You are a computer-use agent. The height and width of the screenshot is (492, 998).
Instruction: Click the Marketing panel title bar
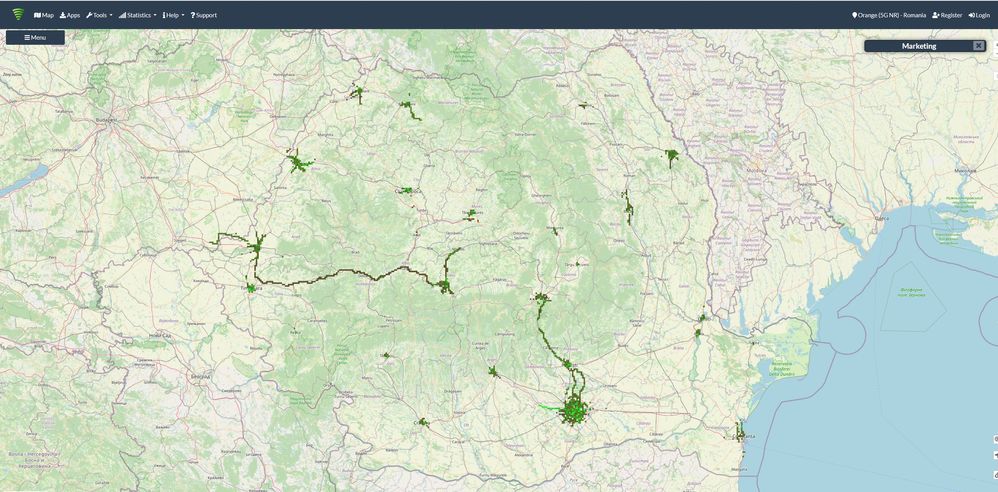coord(919,46)
